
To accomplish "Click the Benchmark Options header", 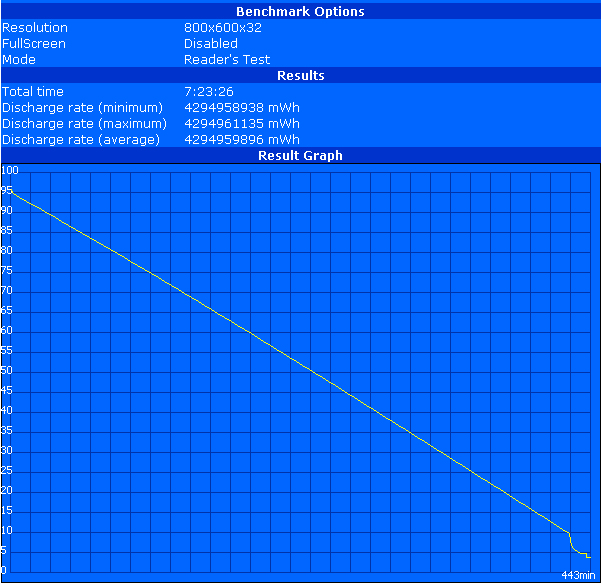I will click(300, 12).
